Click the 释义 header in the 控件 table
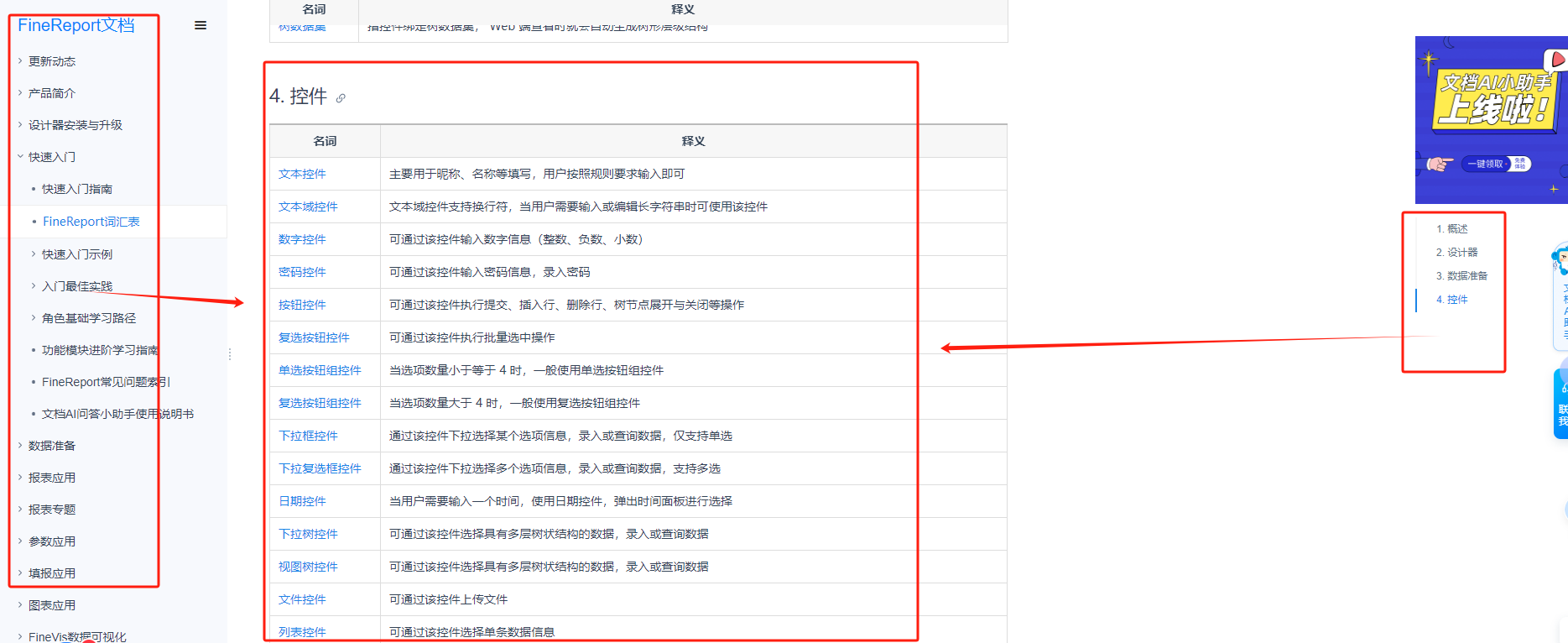The image size is (1568, 643). [693, 141]
